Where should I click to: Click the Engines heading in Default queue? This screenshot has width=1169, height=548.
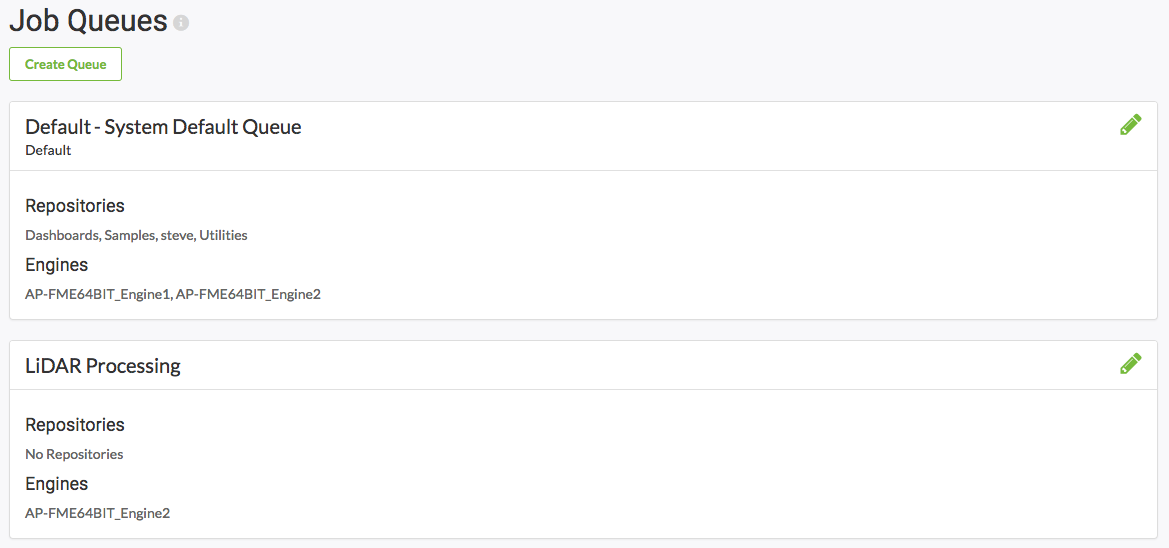coord(57,265)
